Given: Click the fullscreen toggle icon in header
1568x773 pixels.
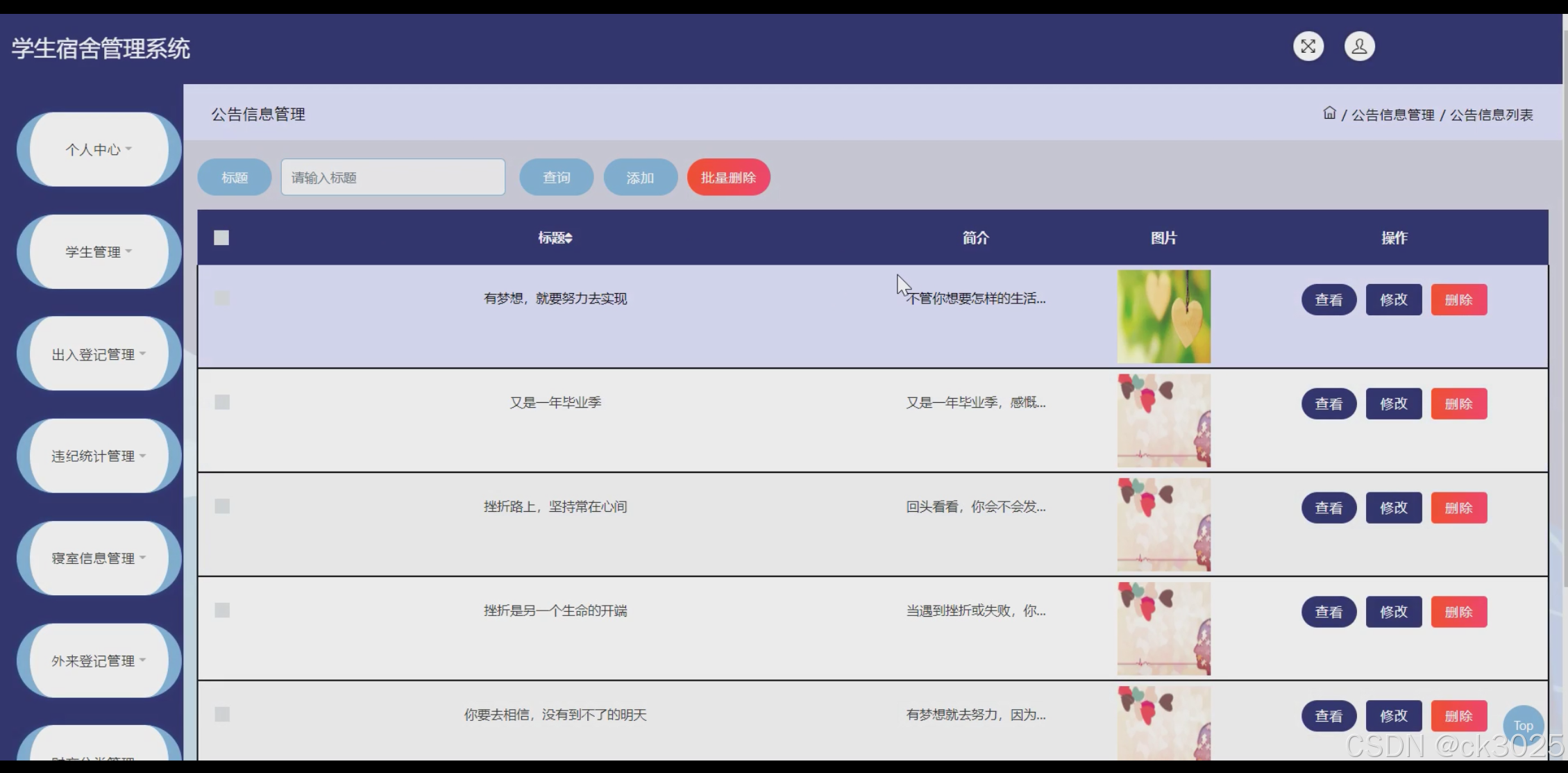Looking at the screenshot, I should click(1308, 47).
